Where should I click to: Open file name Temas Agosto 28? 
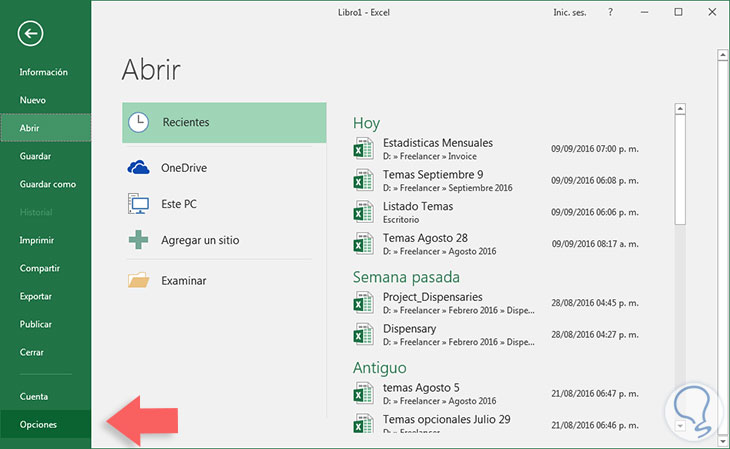[x=425, y=238]
